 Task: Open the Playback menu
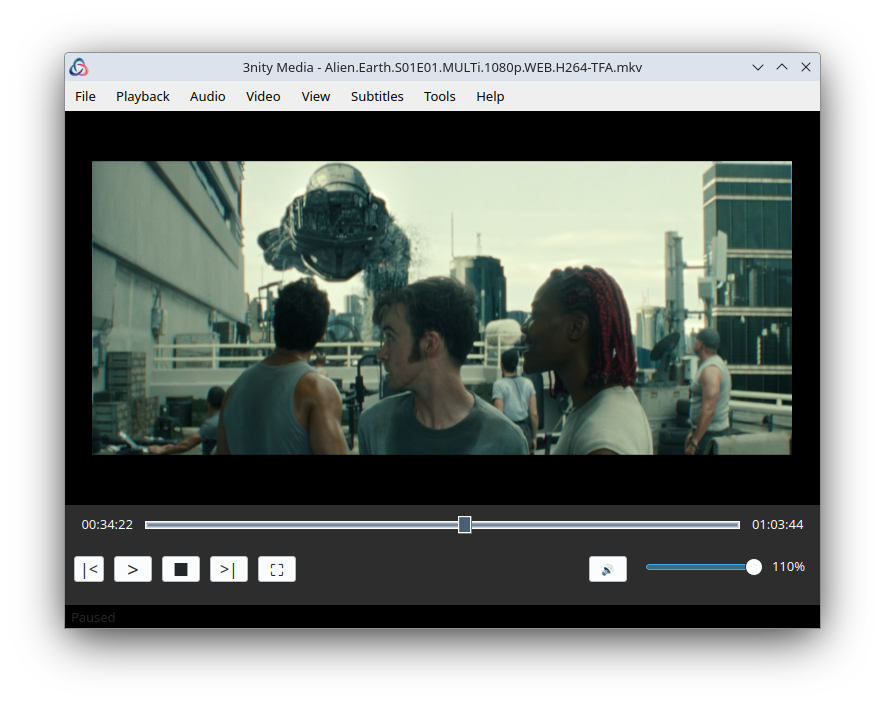click(x=143, y=97)
